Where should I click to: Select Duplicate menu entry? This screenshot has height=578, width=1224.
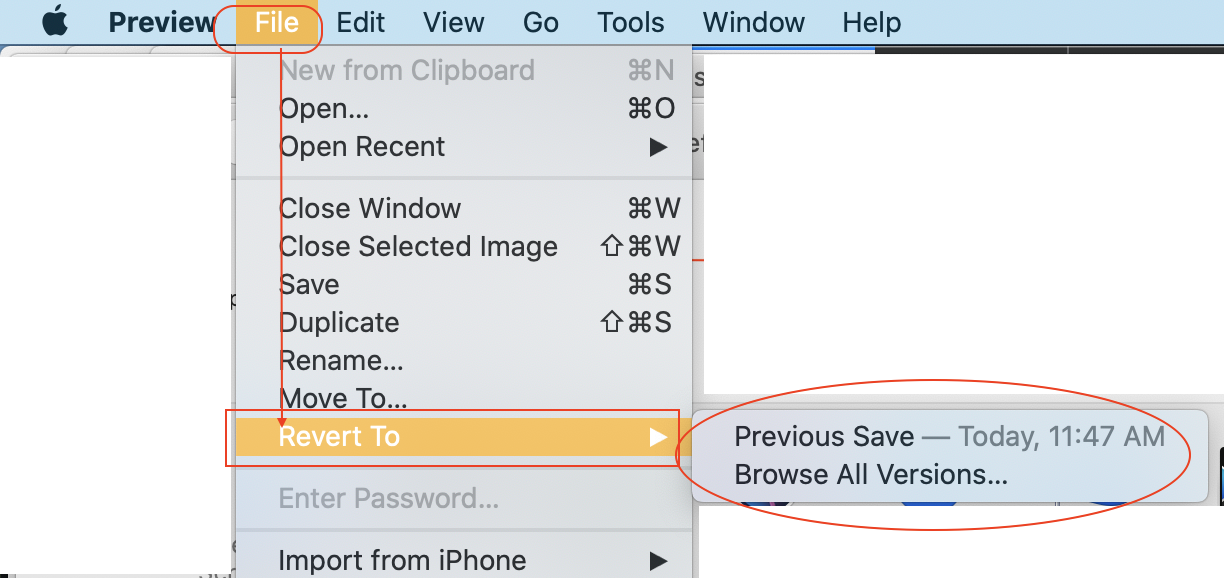339,323
